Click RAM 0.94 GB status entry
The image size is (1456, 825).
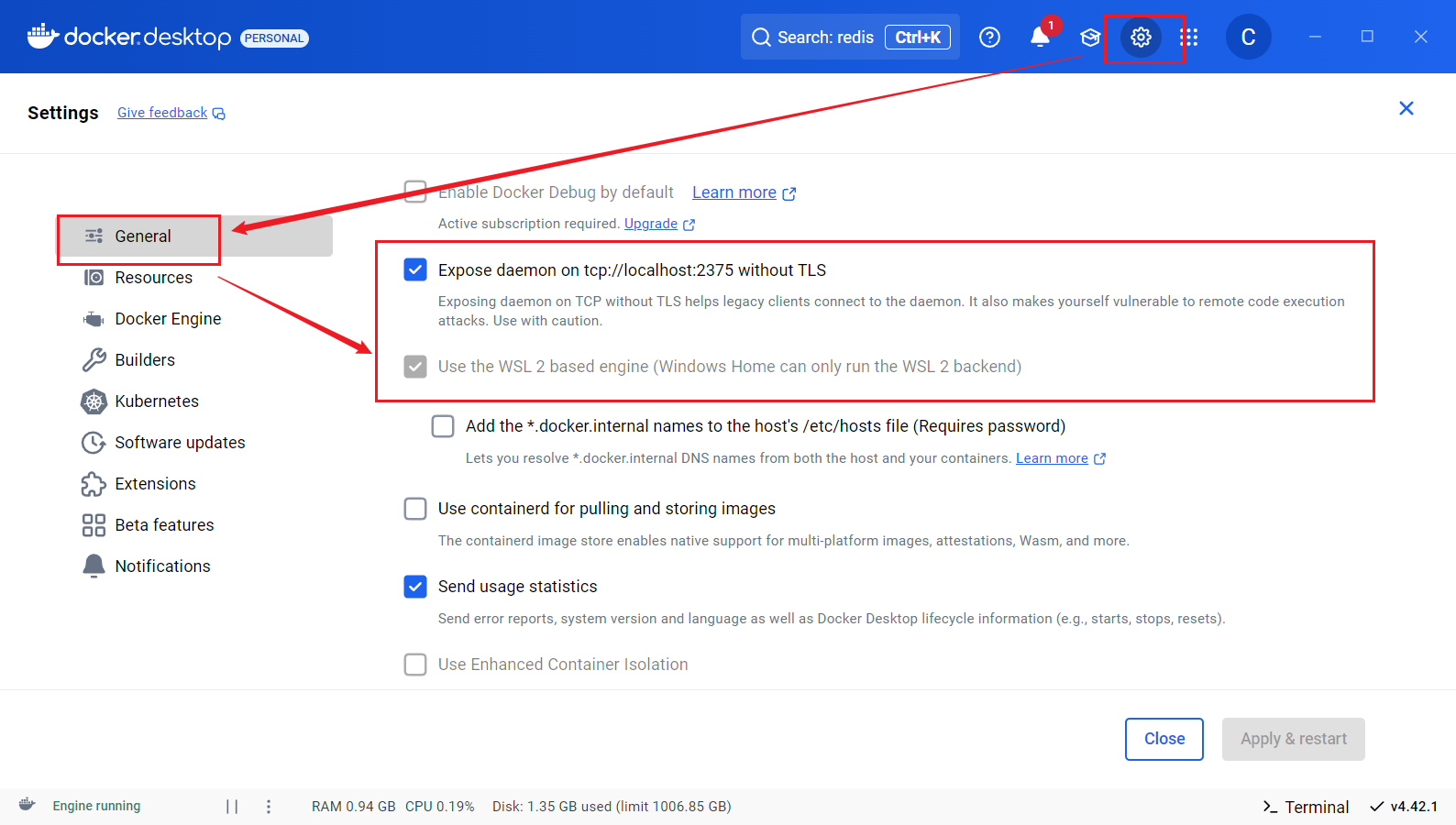[x=354, y=807]
